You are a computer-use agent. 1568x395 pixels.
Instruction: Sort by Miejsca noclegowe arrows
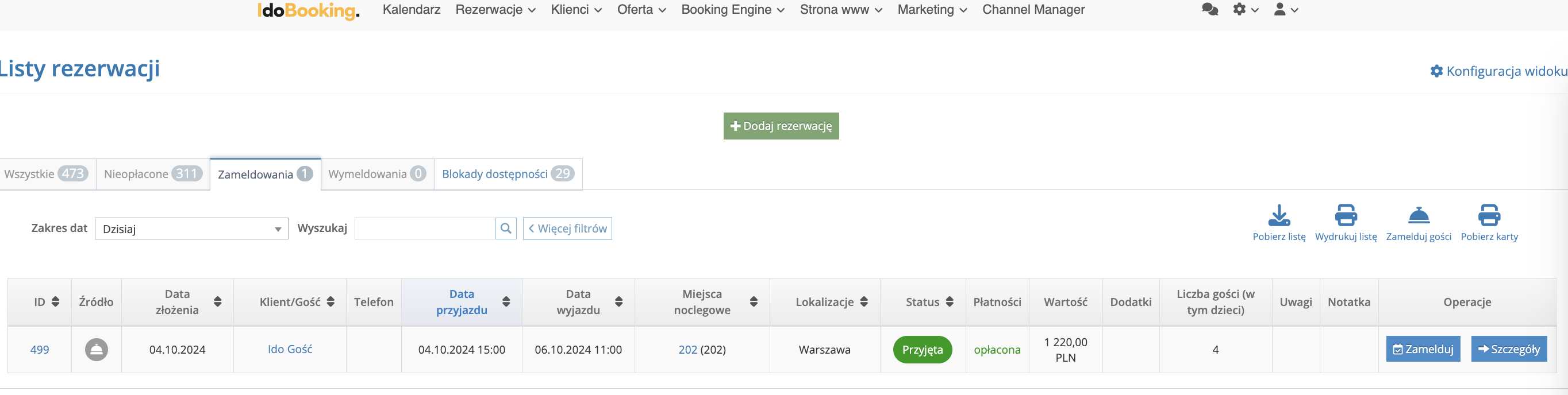click(x=754, y=301)
